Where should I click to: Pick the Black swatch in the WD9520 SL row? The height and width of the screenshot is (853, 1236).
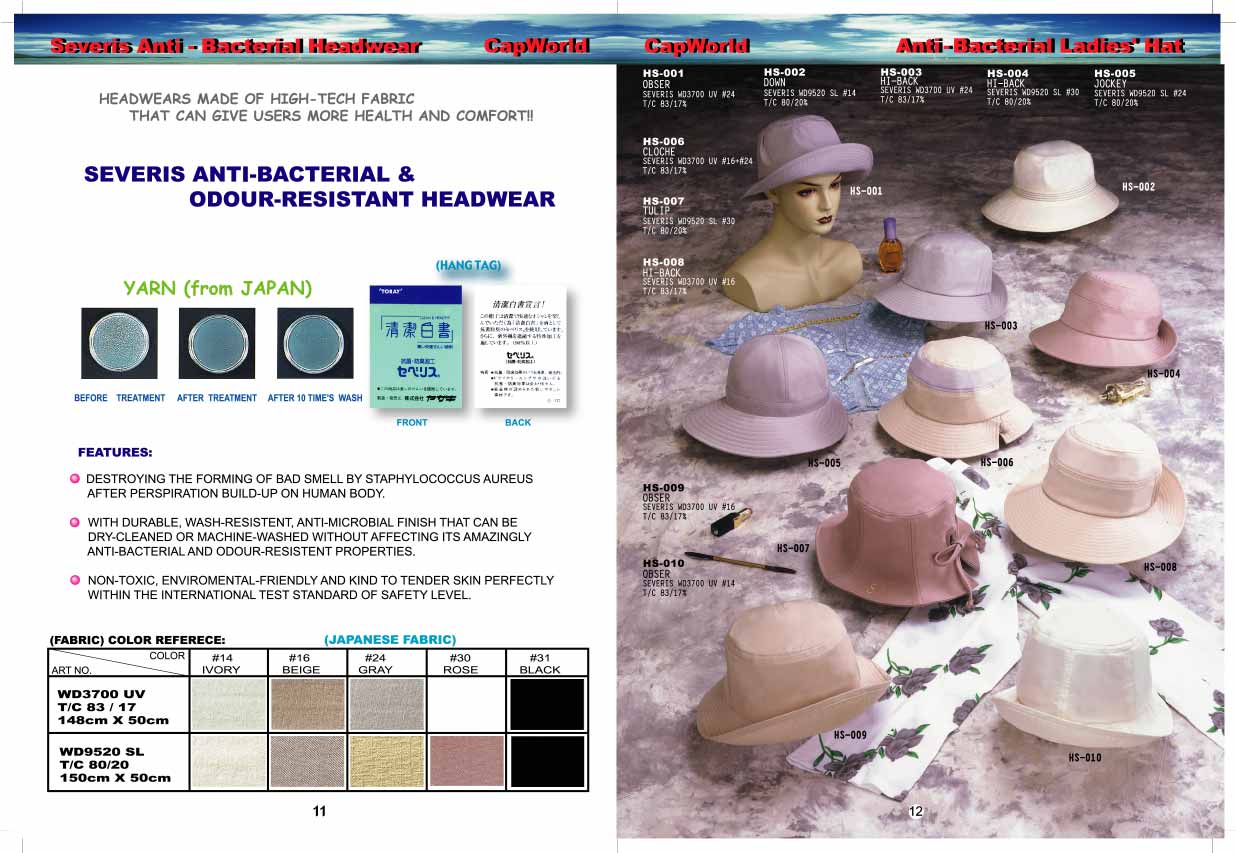547,762
